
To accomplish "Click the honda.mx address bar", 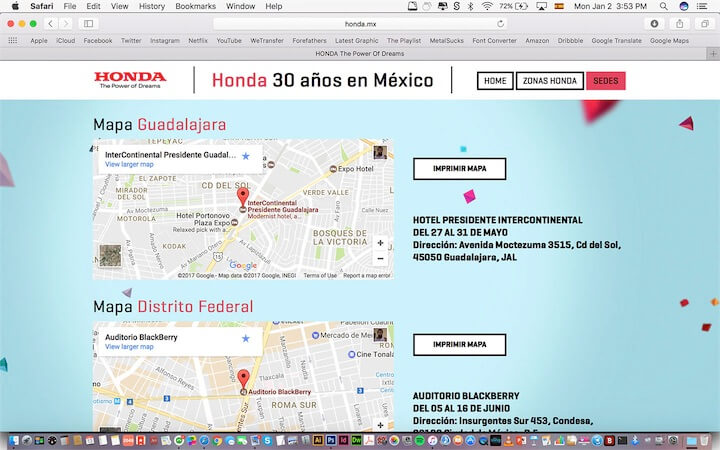I will 360,23.
